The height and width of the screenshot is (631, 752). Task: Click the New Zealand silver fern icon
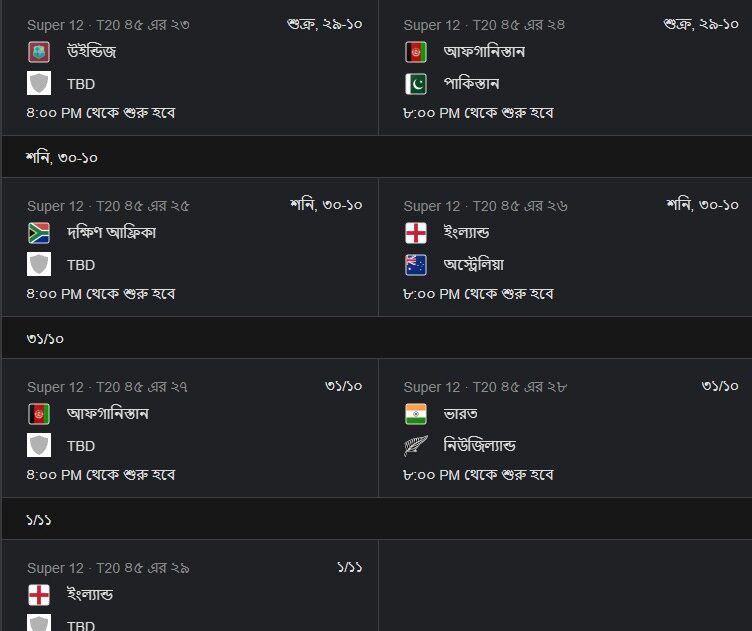(415, 446)
